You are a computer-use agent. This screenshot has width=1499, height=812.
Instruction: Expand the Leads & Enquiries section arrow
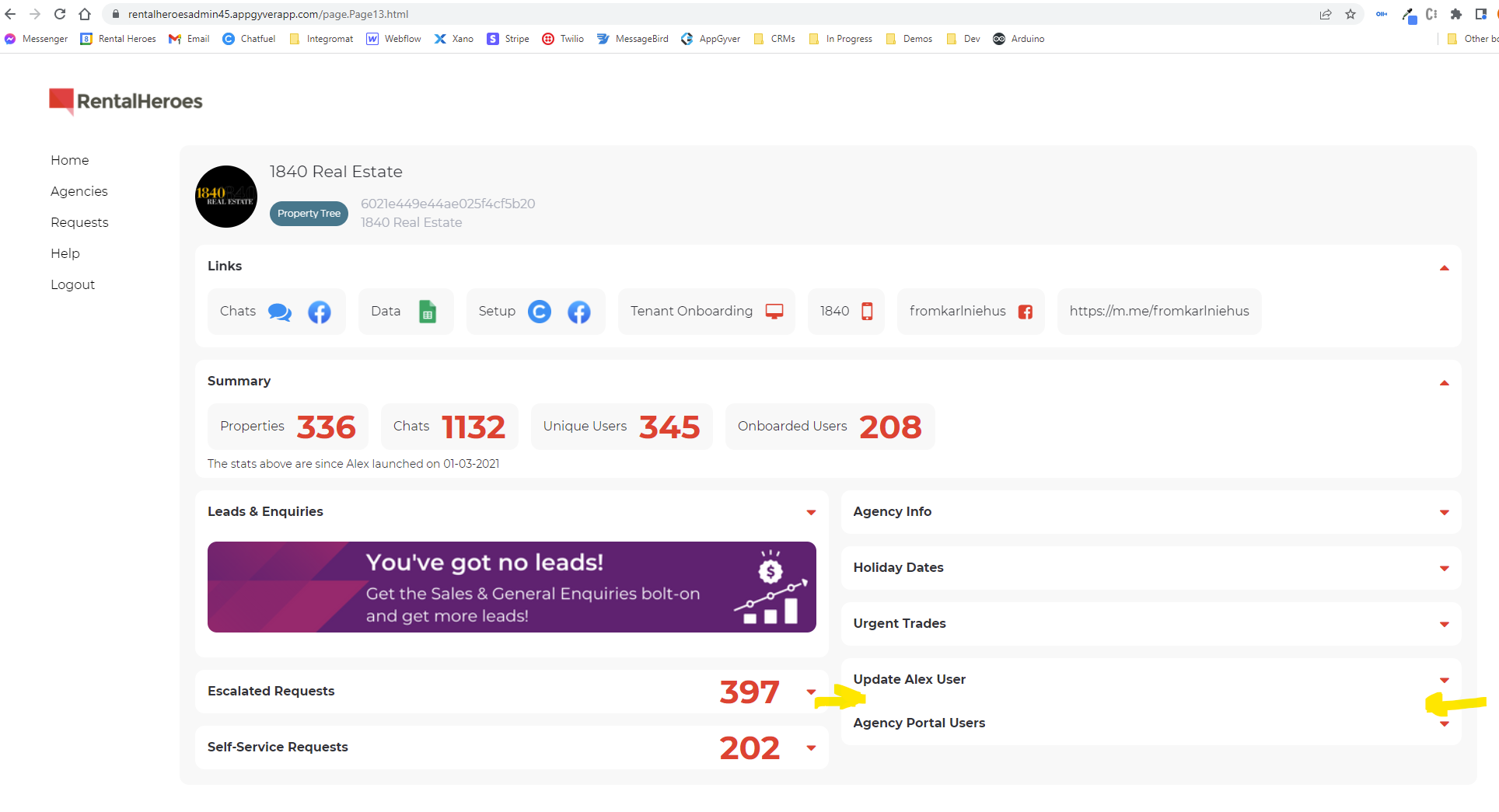point(811,512)
